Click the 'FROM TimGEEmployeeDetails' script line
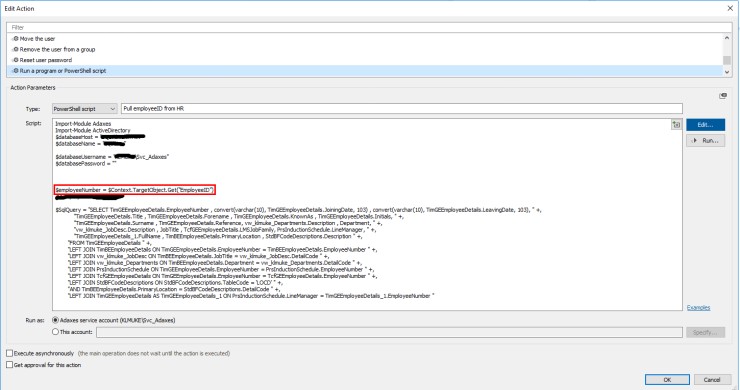The width and height of the screenshot is (740, 390). 109,243
